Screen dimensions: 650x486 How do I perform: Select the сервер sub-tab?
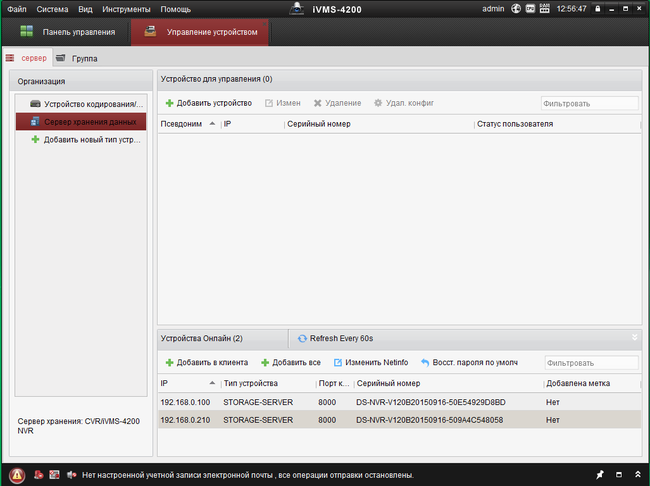[x=27, y=58]
